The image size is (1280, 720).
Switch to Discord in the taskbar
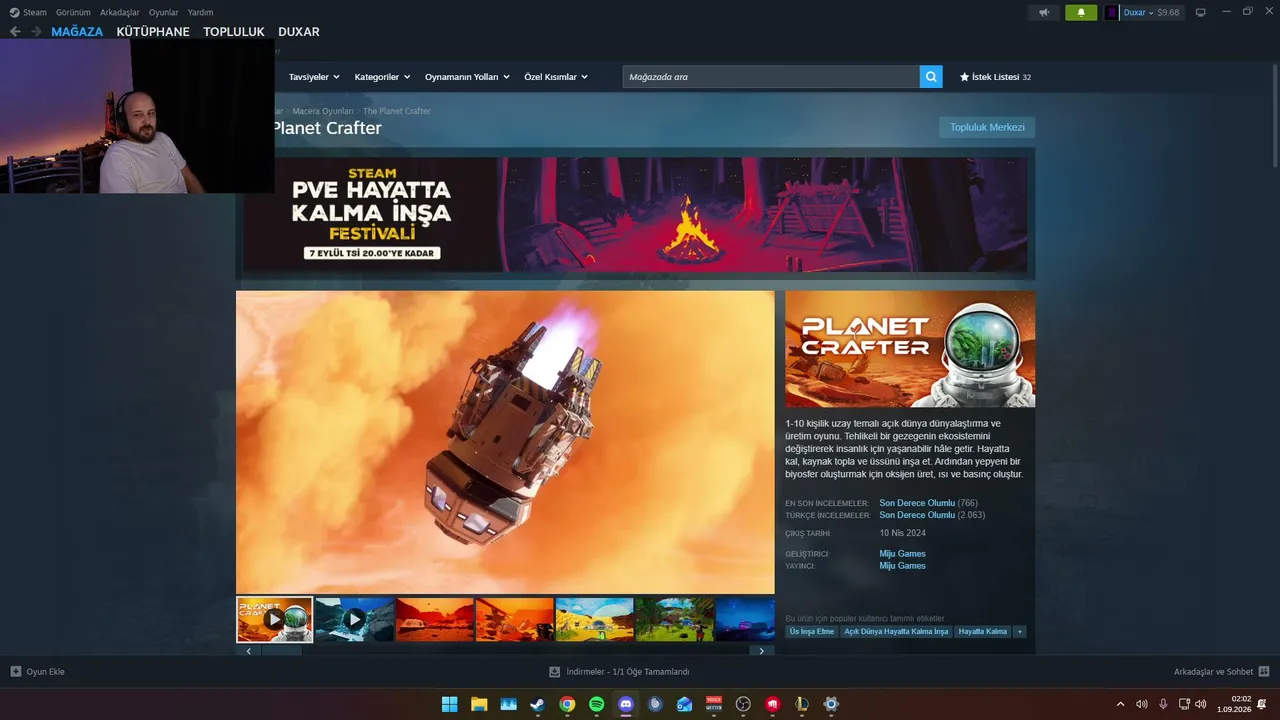point(626,704)
